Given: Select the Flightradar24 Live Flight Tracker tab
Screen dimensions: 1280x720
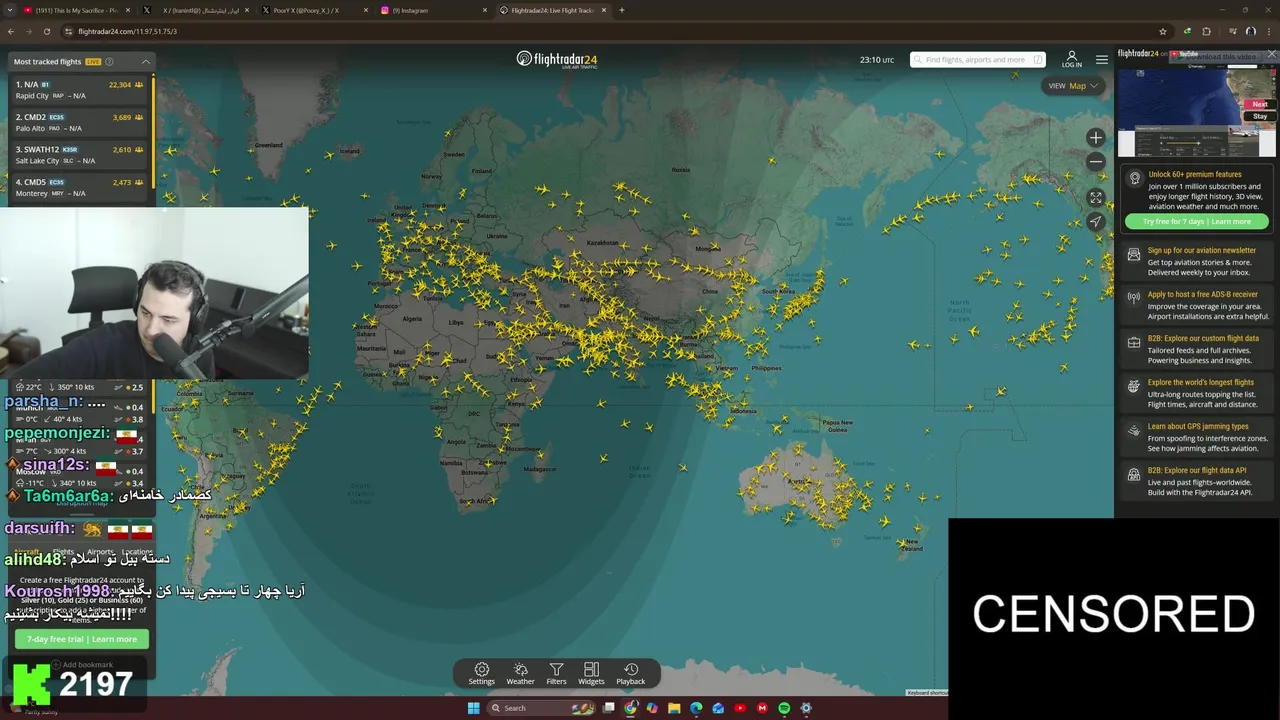Looking at the screenshot, I should pyautogui.click(x=553, y=10).
